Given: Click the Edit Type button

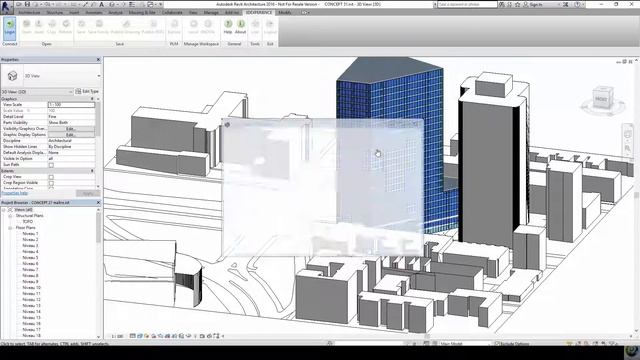Looking at the screenshot, I should click(x=87, y=91).
